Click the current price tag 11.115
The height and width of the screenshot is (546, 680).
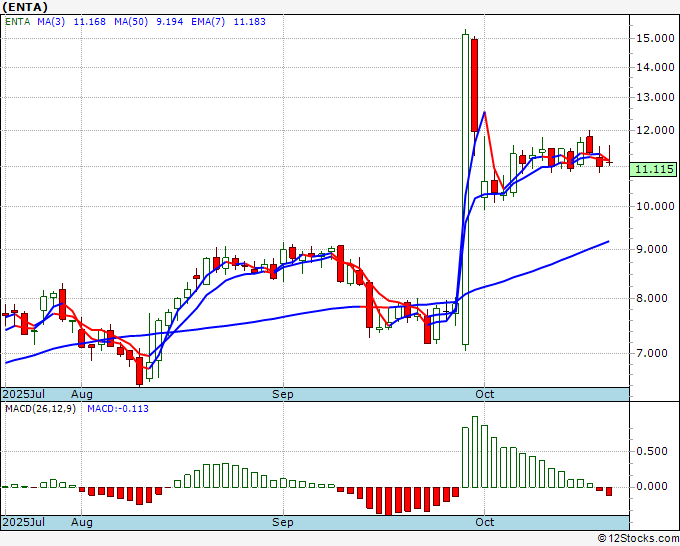point(654,169)
